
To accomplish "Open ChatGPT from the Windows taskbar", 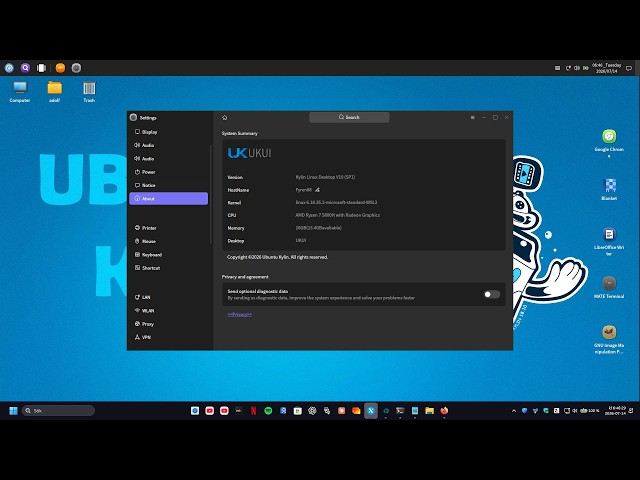I will click(x=312, y=411).
